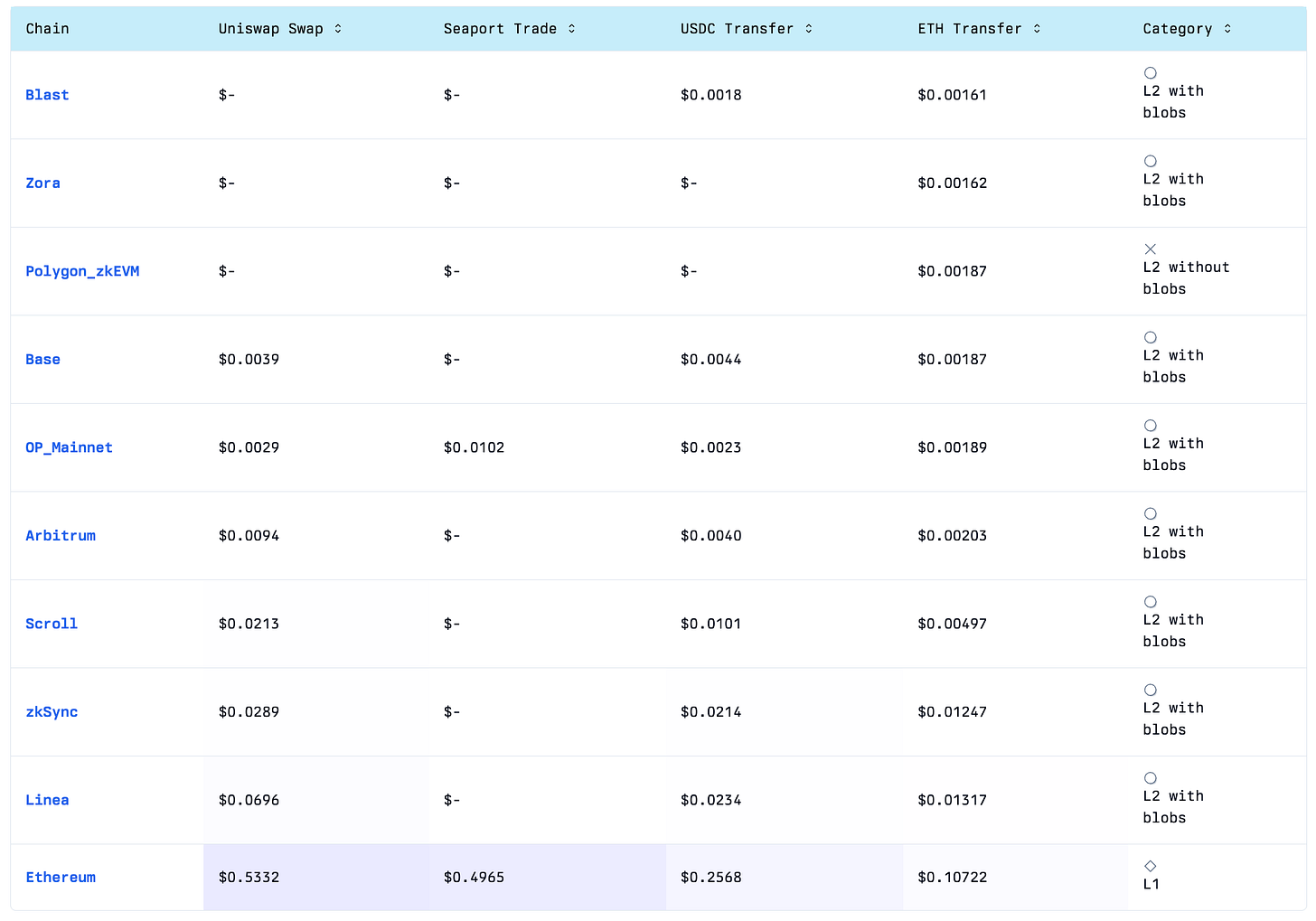
Task: Select Ethereum Uniswap Swap value $0.5332
Action: (249, 877)
